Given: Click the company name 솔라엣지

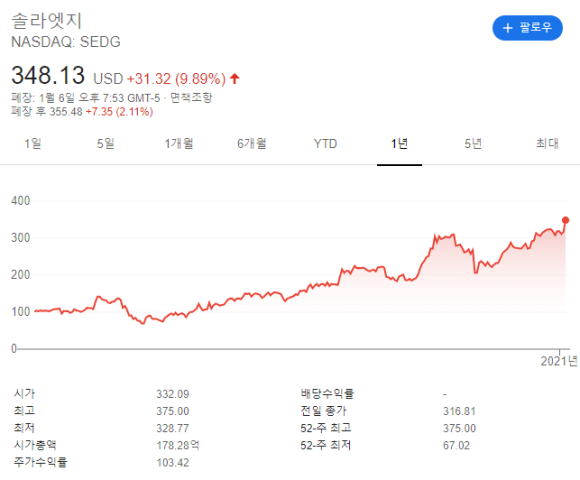Looking at the screenshot, I should (x=47, y=21).
